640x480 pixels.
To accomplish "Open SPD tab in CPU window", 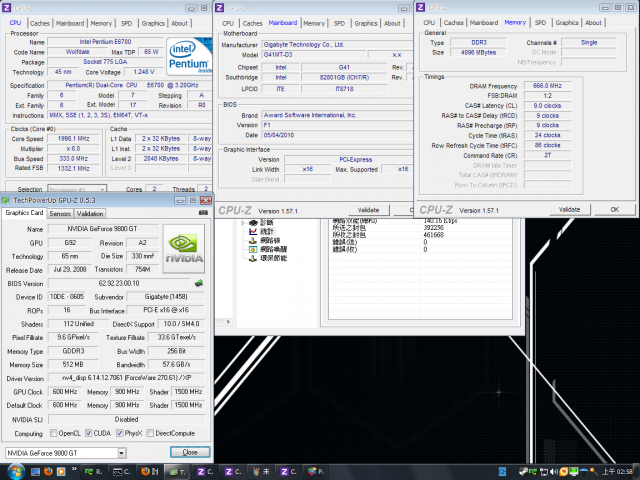I will (127, 23).
